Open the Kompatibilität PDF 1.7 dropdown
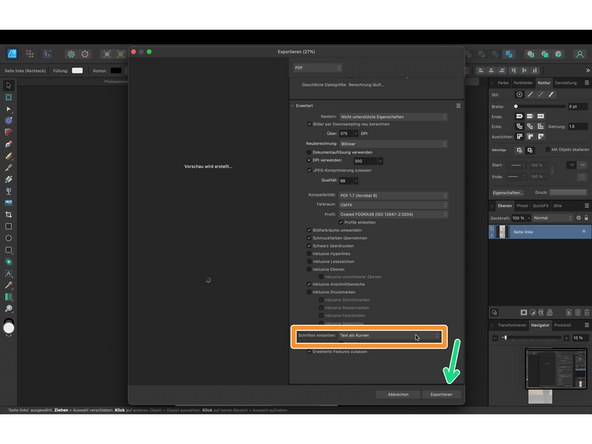This screenshot has height=444, width=592. pyautogui.click(x=393, y=196)
